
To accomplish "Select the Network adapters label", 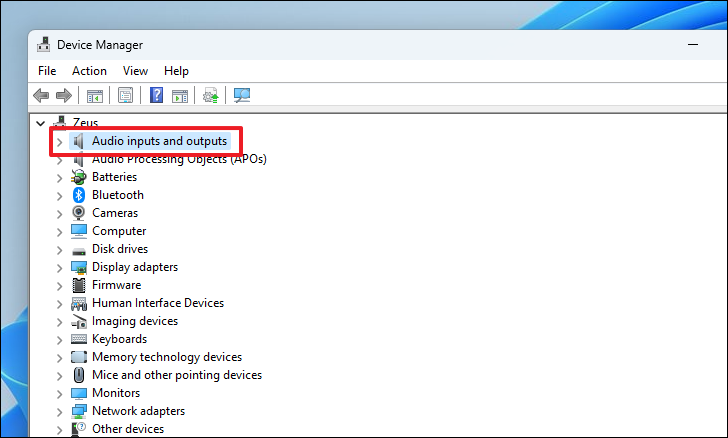I will tap(138, 411).
